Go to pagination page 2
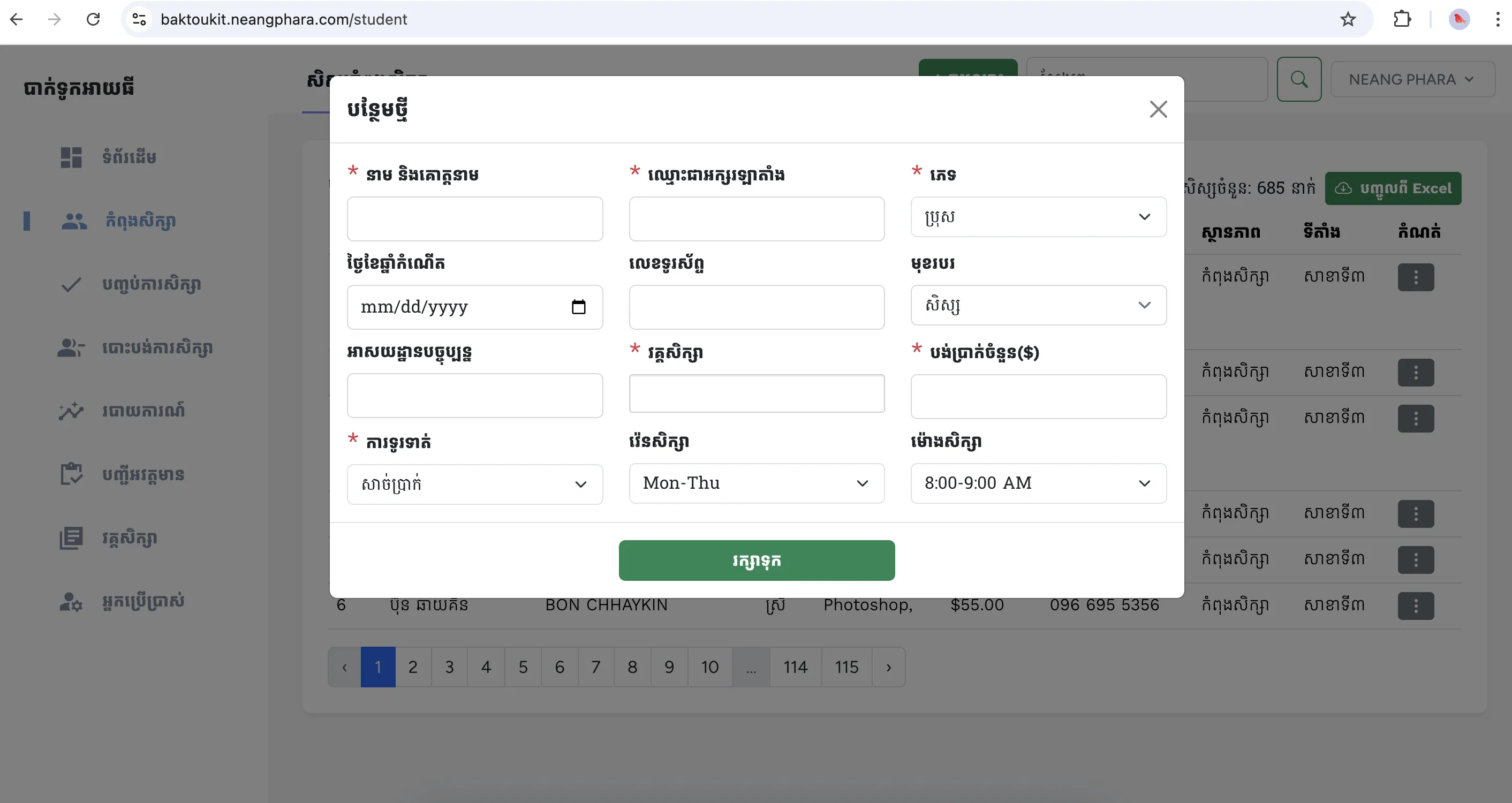1512x803 pixels. (x=413, y=668)
